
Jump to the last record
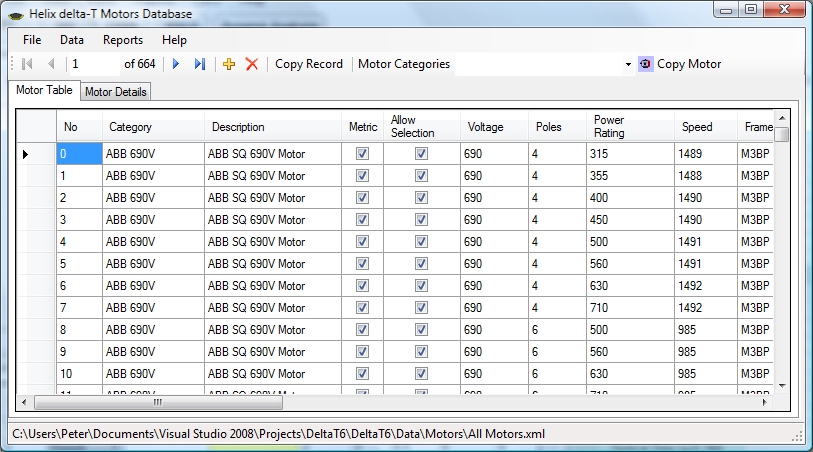[200, 64]
